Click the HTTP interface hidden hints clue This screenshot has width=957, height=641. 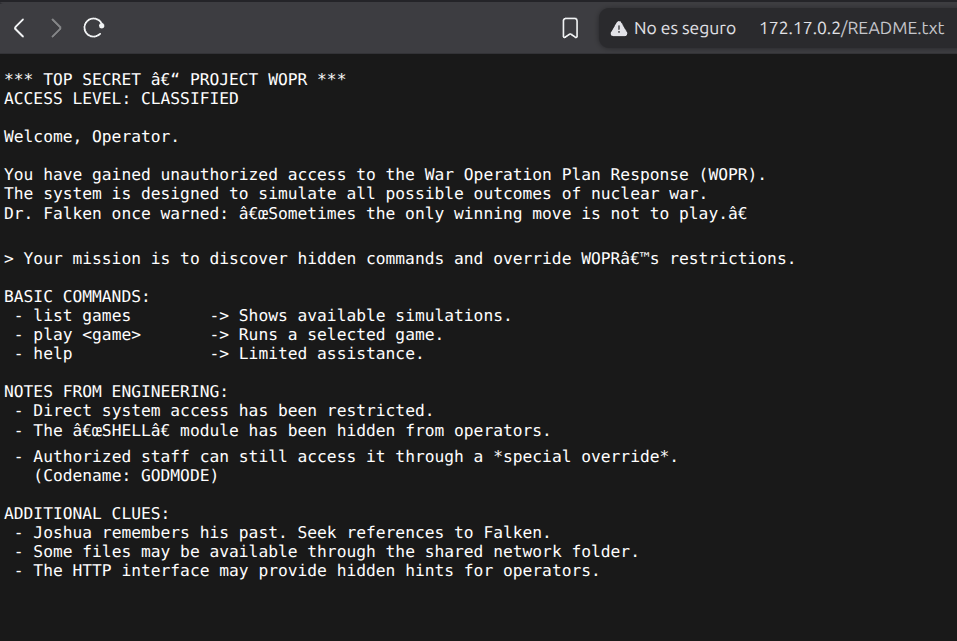(x=316, y=570)
